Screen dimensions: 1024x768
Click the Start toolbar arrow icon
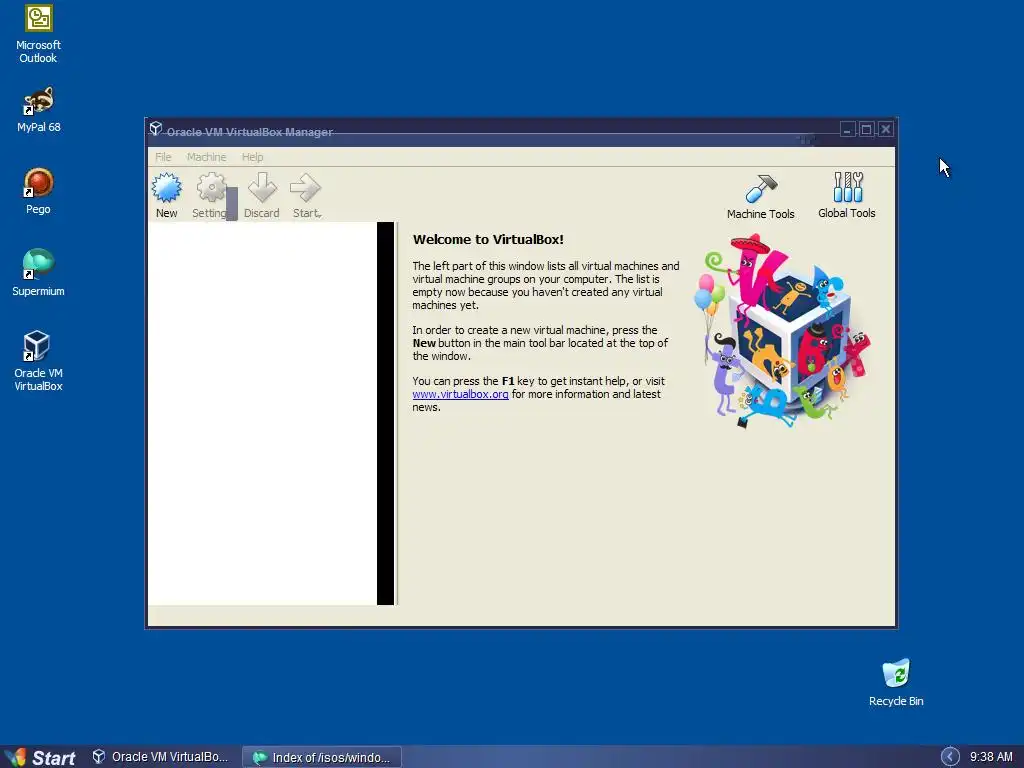[304, 188]
